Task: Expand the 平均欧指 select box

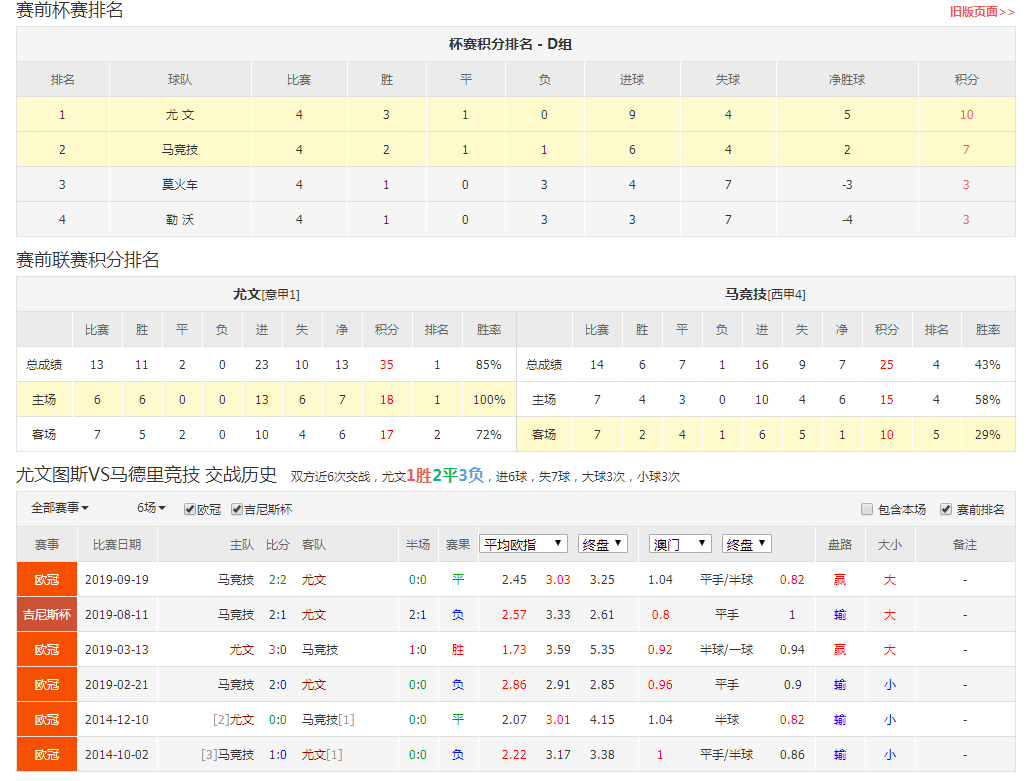Action: [523, 544]
